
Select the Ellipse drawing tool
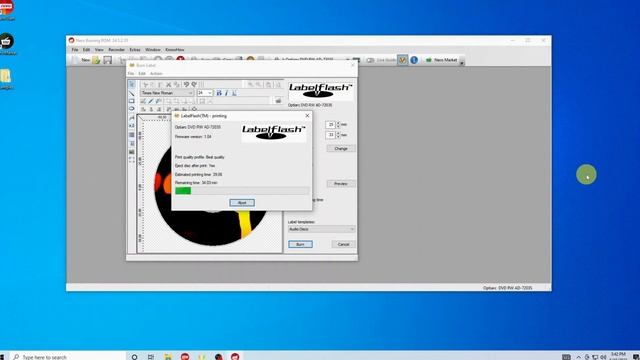tap(132, 109)
